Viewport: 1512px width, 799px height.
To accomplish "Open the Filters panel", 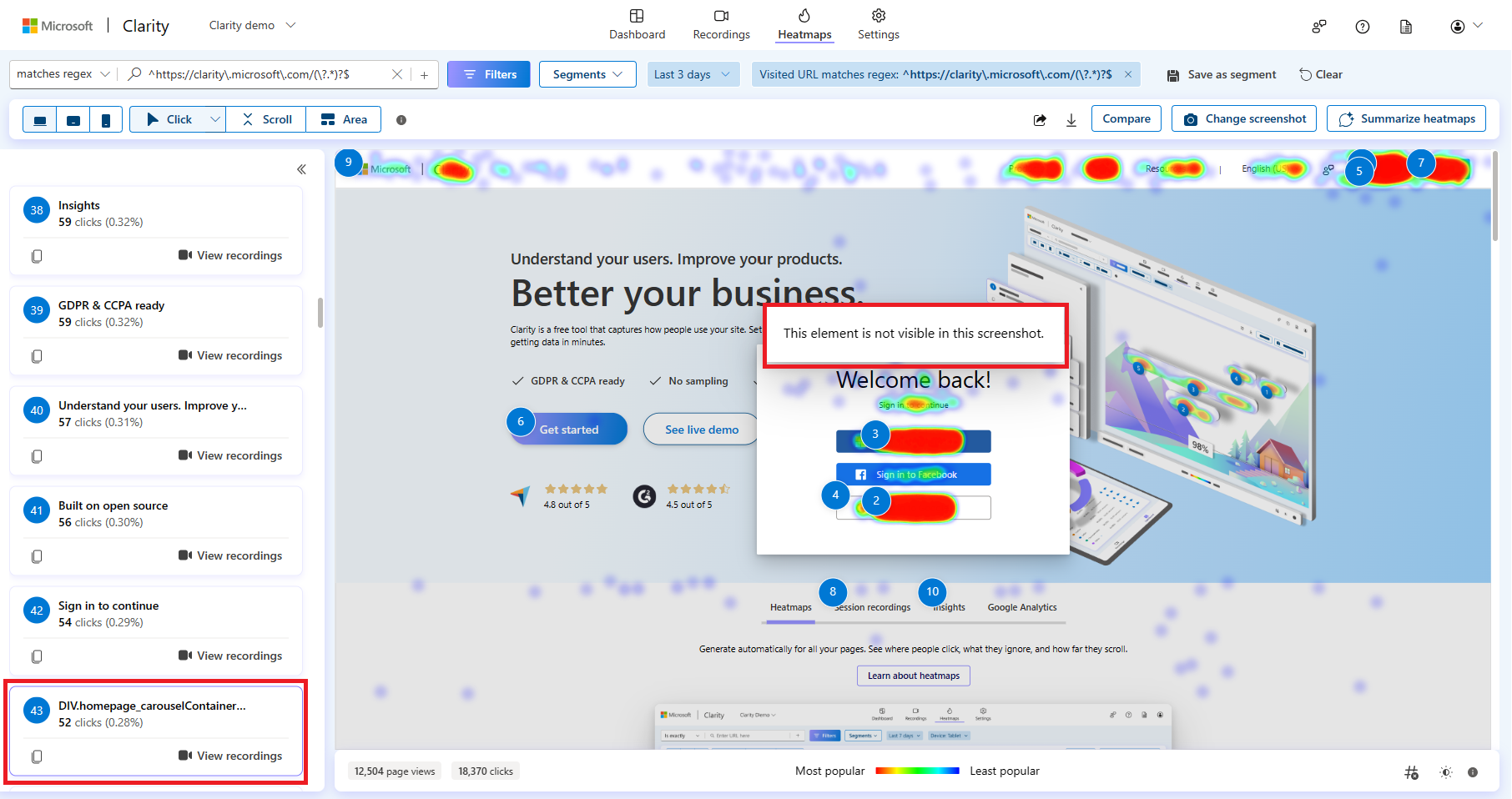I will click(488, 74).
